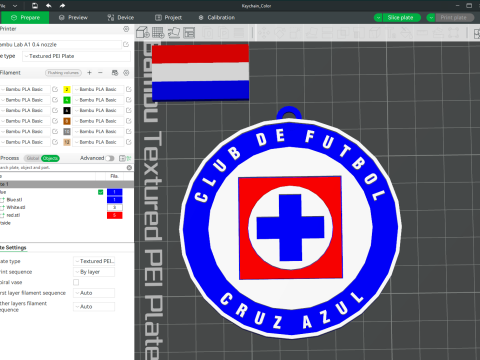Click the search plate, object and part field

click(62, 167)
